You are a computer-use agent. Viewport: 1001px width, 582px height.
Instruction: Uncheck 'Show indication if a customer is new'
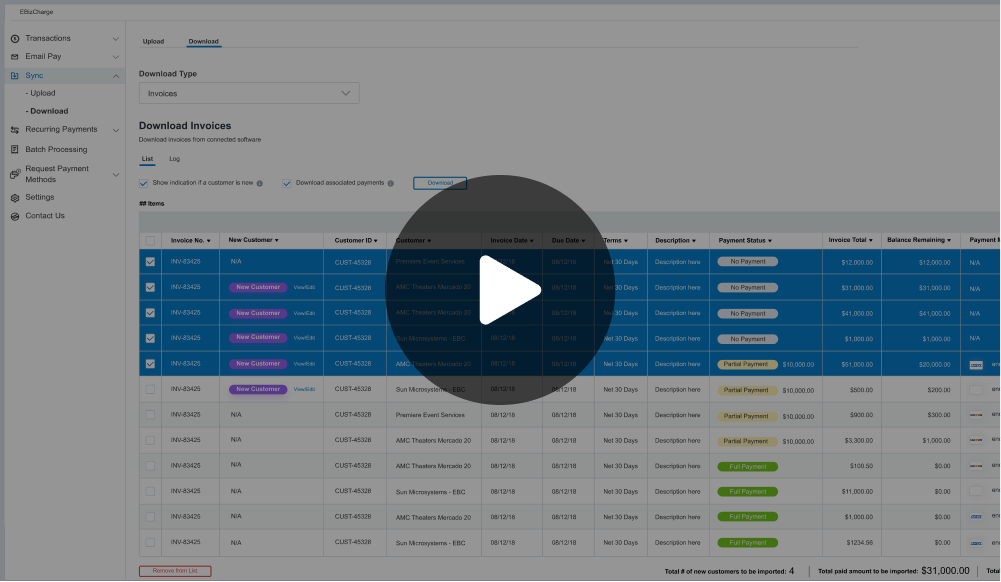coord(145,183)
